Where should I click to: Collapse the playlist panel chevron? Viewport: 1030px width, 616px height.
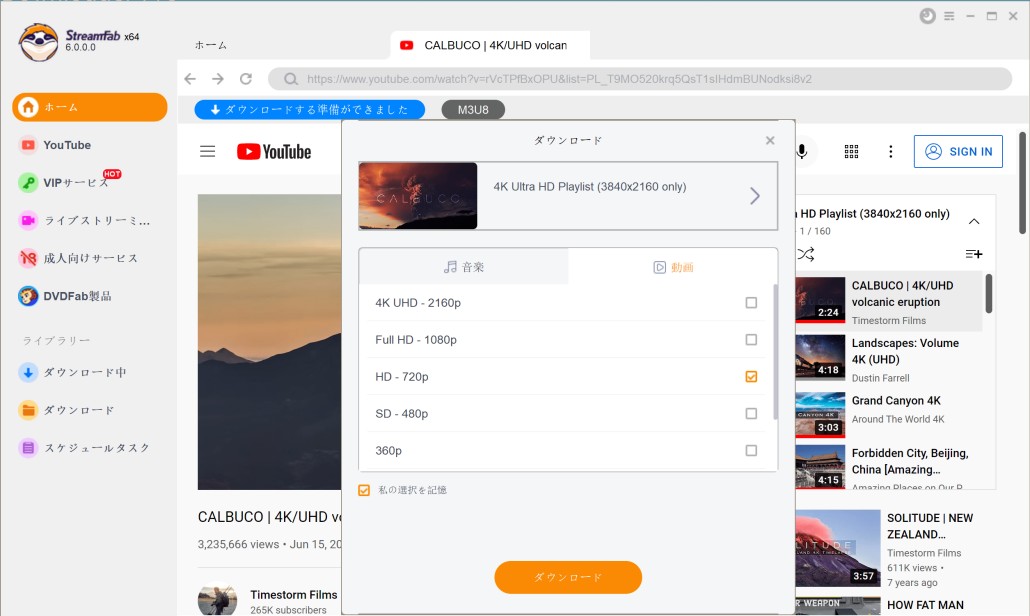pyautogui.click(x=974, y=222)
